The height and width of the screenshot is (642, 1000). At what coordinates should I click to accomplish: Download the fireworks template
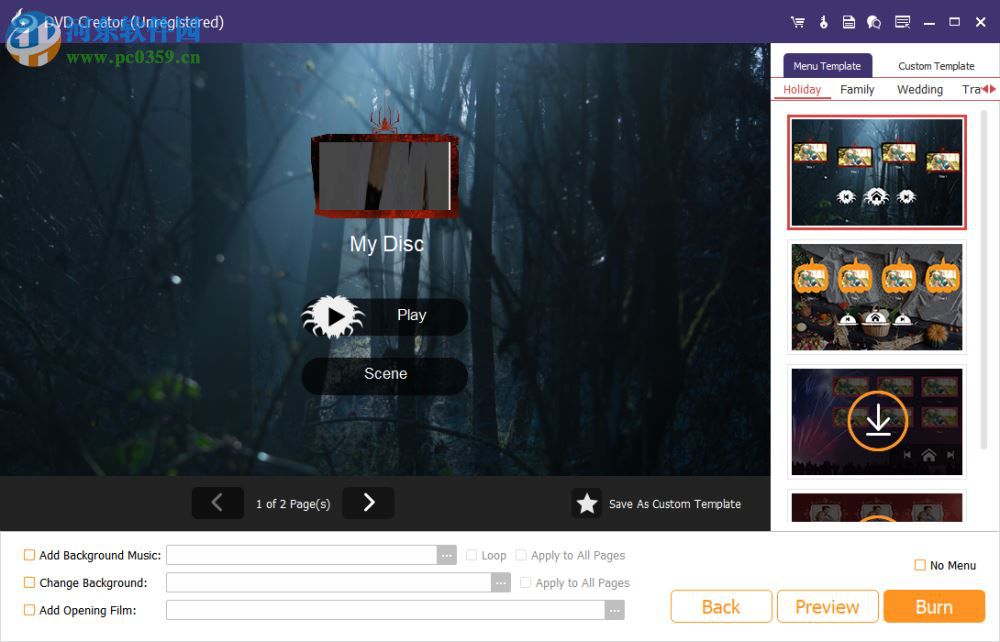click(x=878, y=421)
